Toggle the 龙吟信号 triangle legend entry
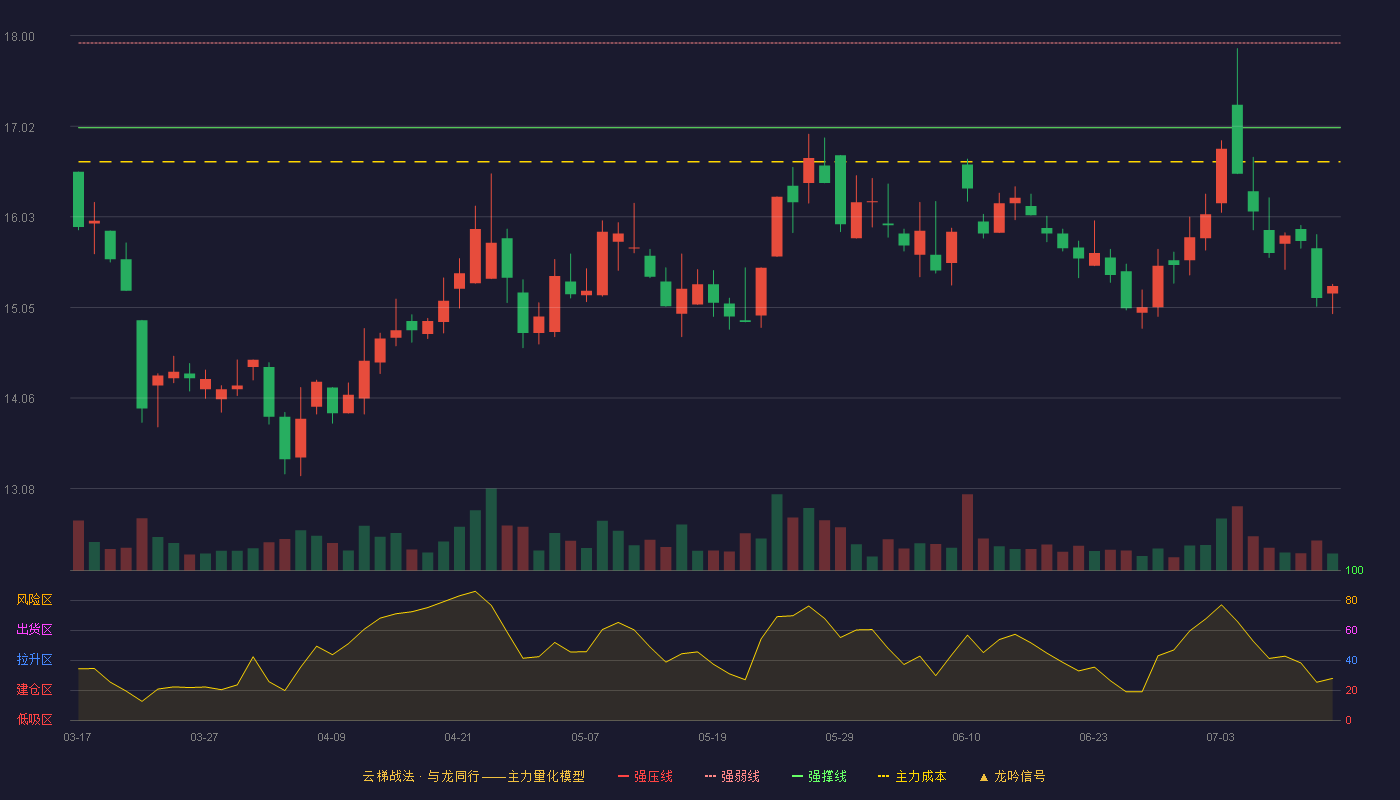1400x800 pixels. pyautogui.click(x=1012, y=776)
